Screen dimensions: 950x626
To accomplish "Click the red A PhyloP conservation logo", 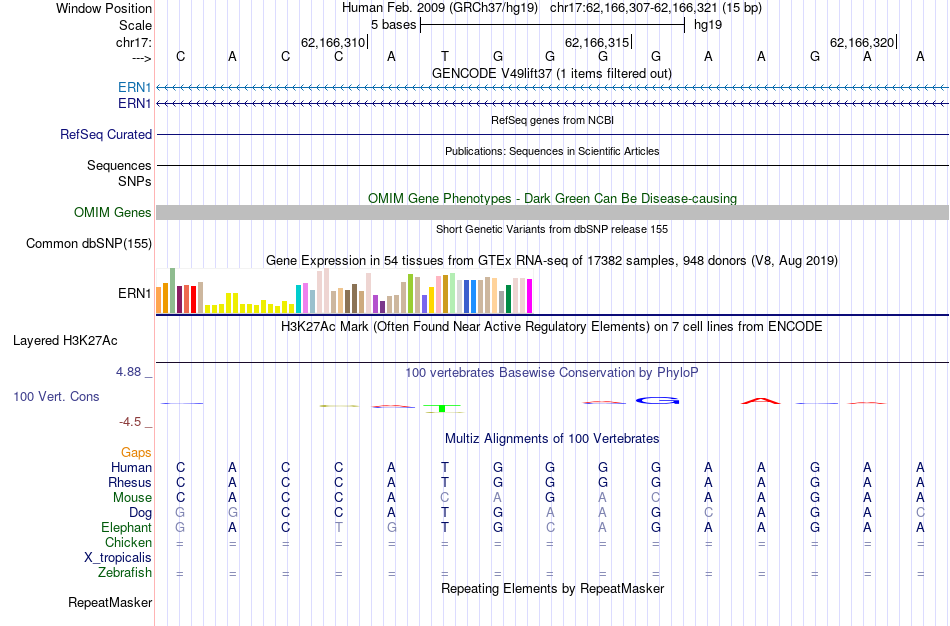I will pyautogui.click(x=761, y=401).
